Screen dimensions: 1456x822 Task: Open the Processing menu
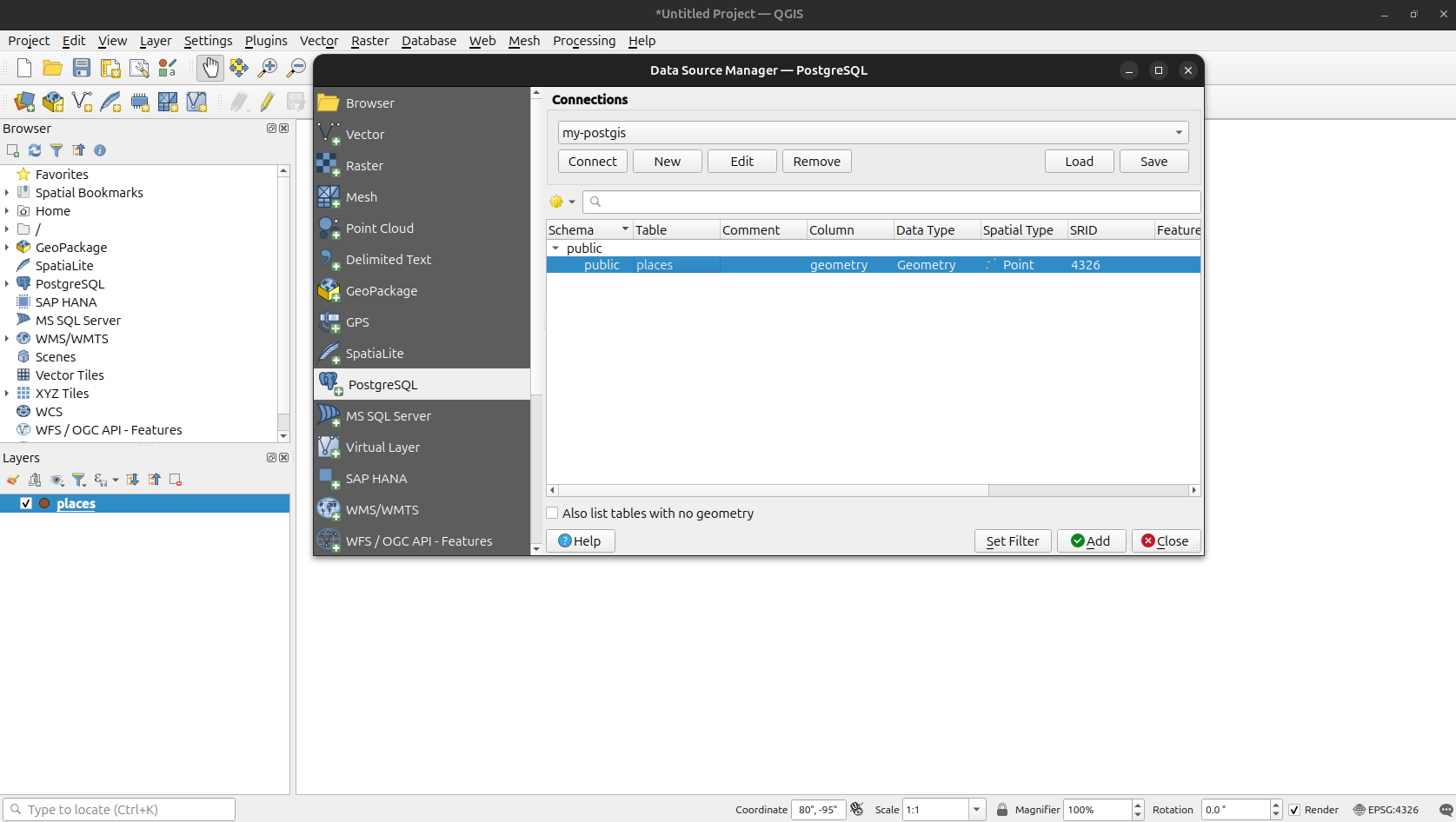pos(584,41)
